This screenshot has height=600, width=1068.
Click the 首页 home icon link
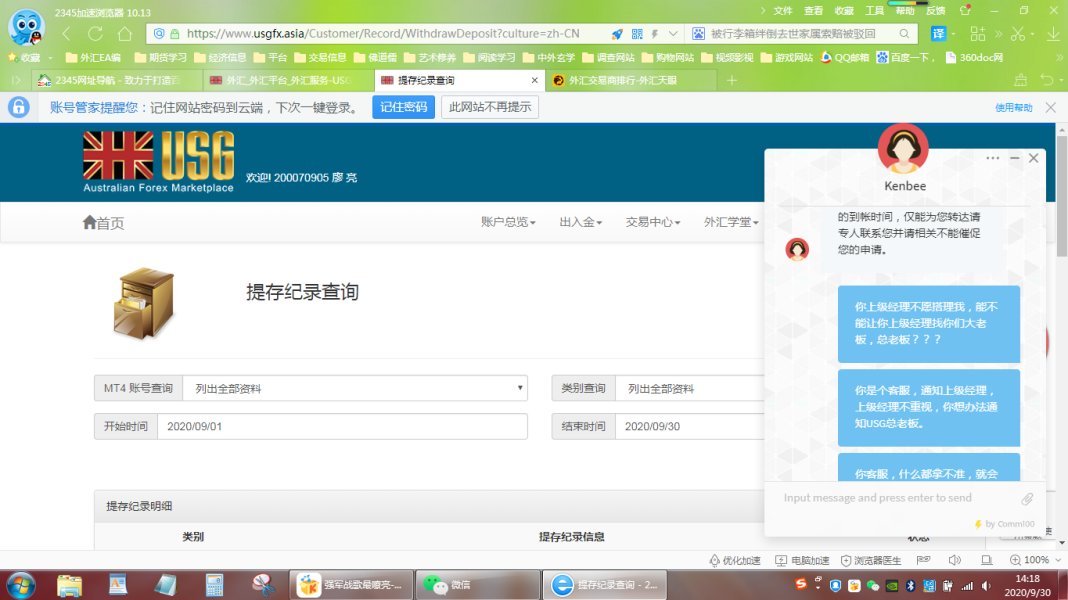(x=104, y=223)
